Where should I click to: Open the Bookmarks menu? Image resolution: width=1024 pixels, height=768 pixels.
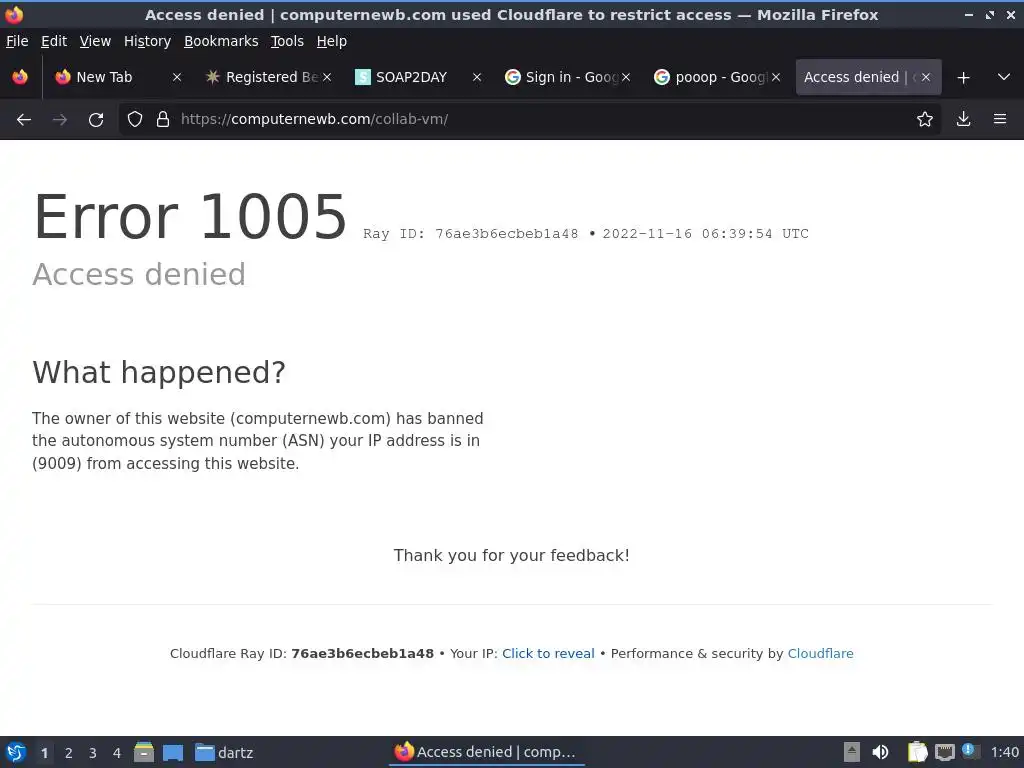click(221, 41)
